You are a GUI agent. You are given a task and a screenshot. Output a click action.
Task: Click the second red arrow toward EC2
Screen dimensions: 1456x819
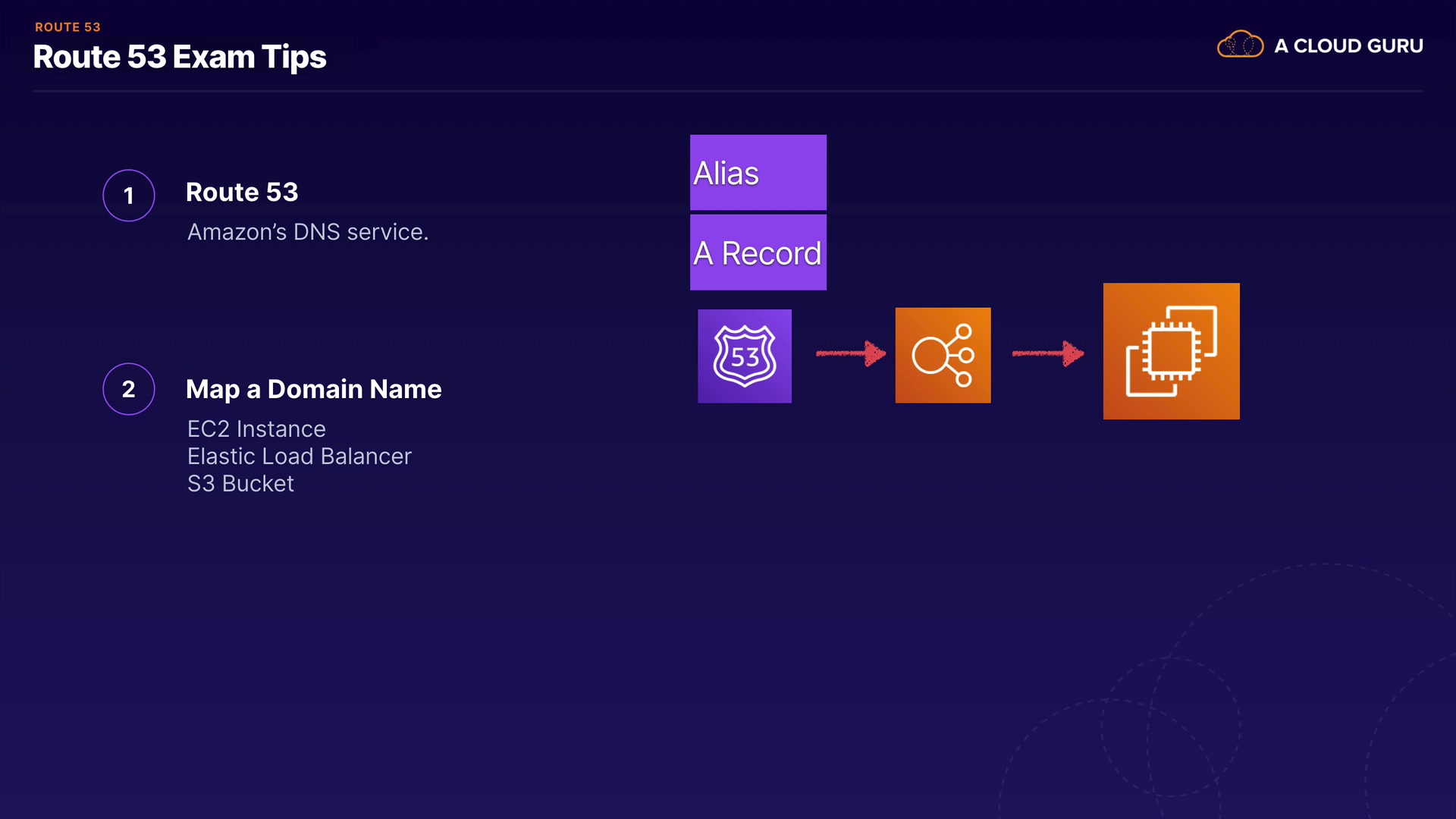[x=1047, y=353]
